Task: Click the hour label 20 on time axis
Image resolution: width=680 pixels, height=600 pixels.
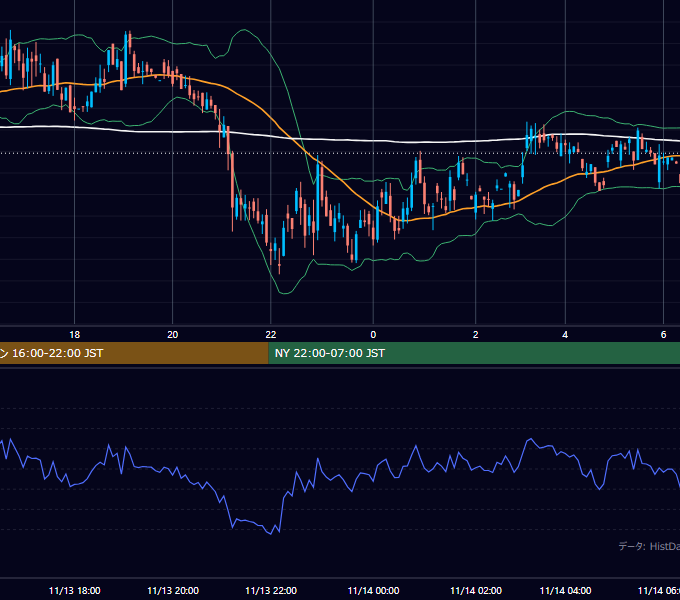Action: coord(173,335)
